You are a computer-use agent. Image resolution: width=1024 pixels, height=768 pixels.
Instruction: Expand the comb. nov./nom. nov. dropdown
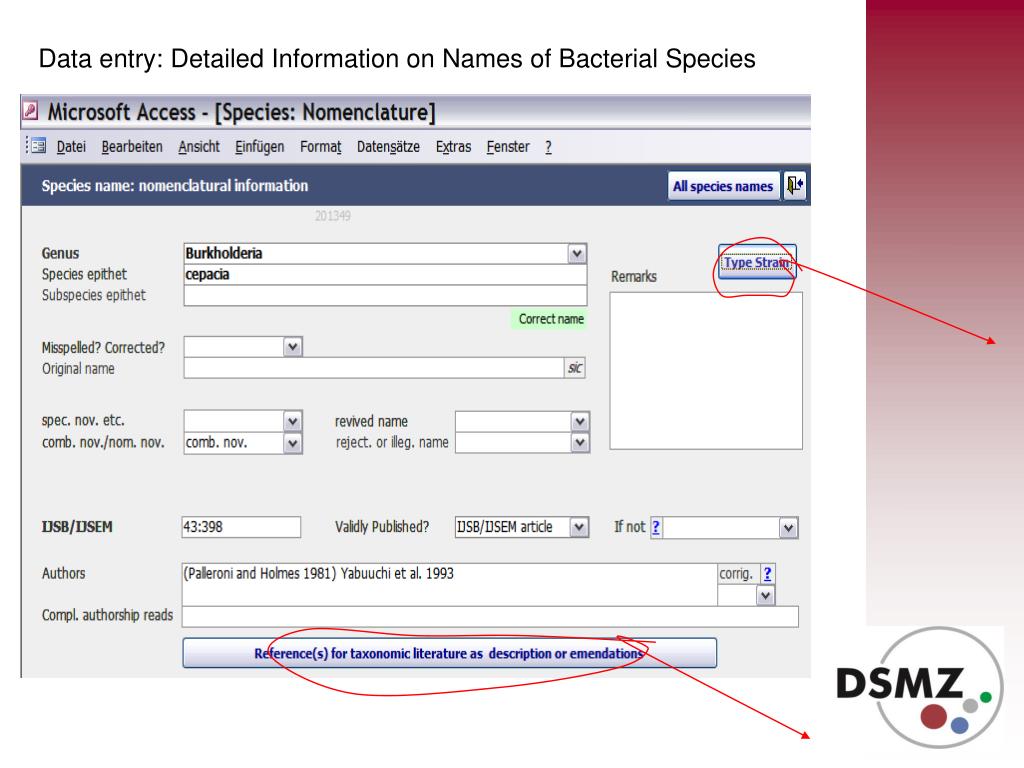tap(293, 443)
